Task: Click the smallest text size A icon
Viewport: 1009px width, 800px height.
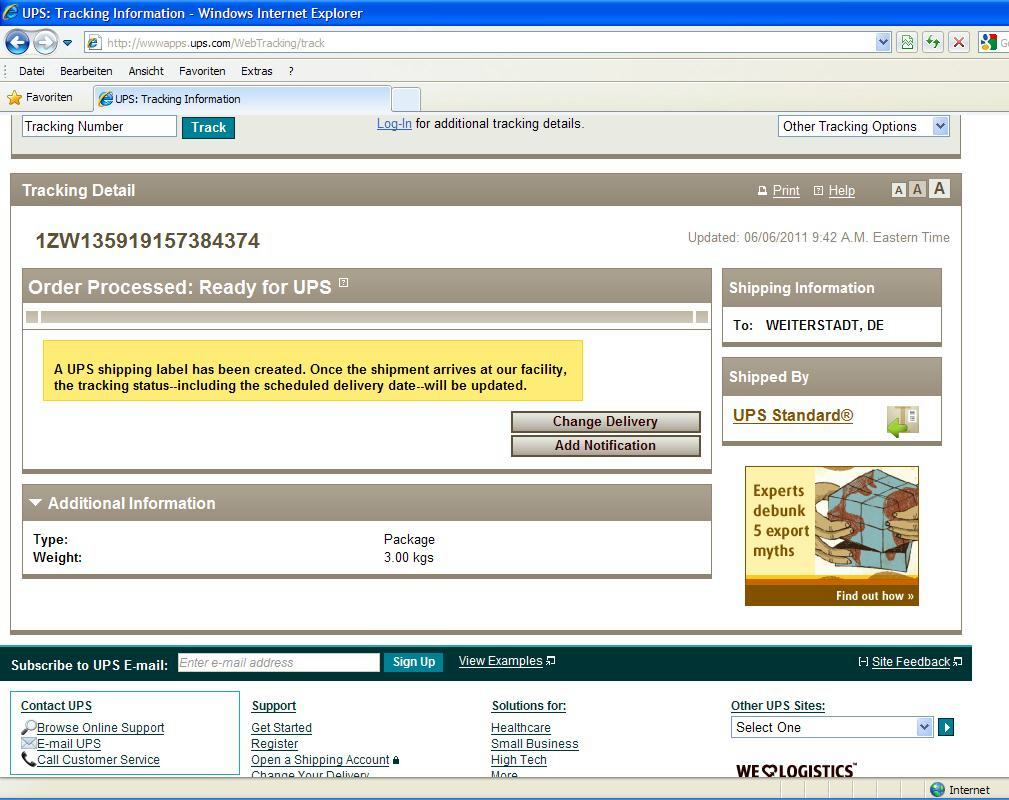Action: pyautogui.click(x=898, y=190)
